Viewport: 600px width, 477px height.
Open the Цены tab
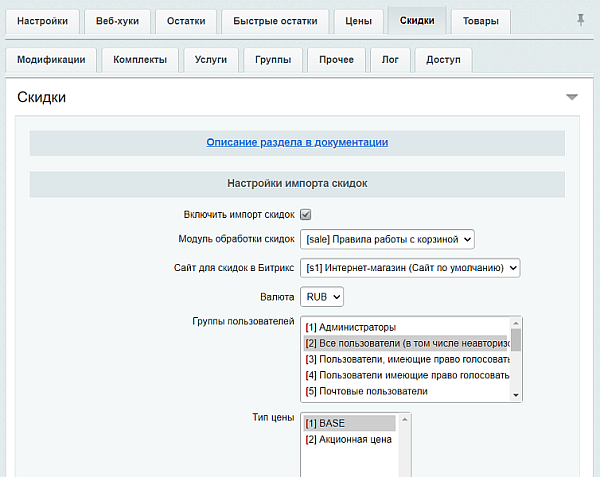pyautogui.click(x=358, y=21)
